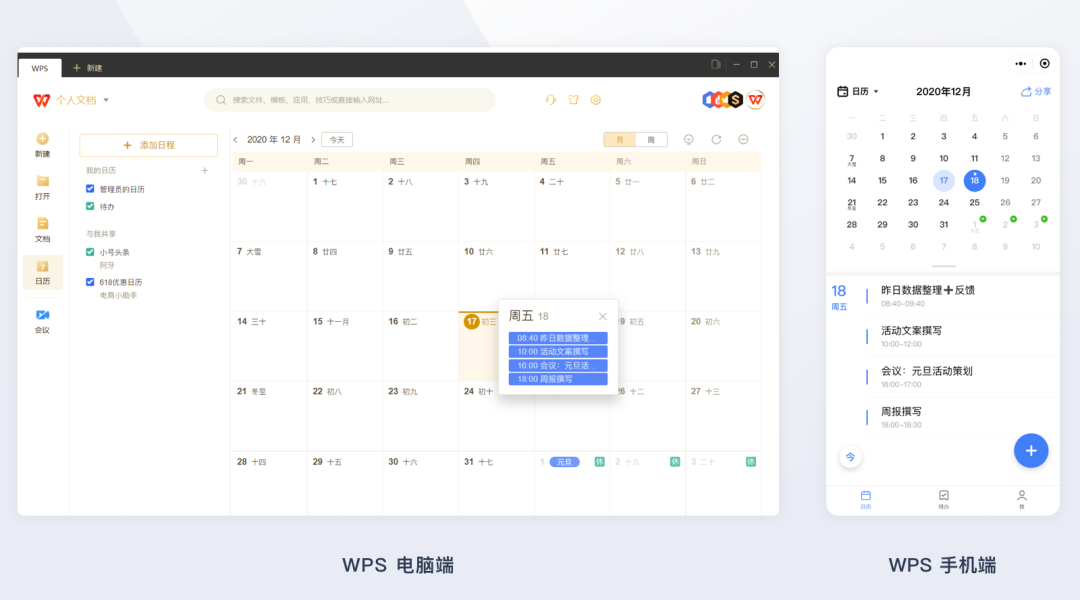Go to next month using right chevron

[313, 140]
